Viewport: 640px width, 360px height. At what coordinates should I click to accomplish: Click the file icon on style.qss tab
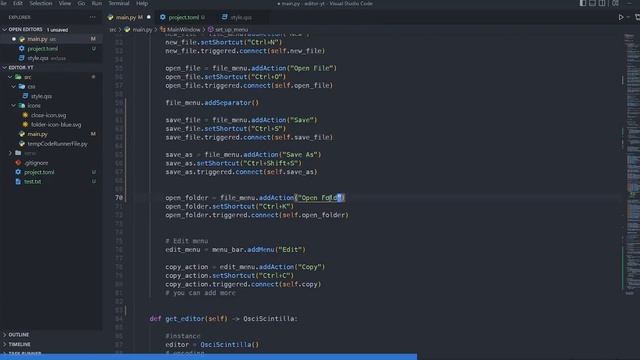click(x=224, y=17)
